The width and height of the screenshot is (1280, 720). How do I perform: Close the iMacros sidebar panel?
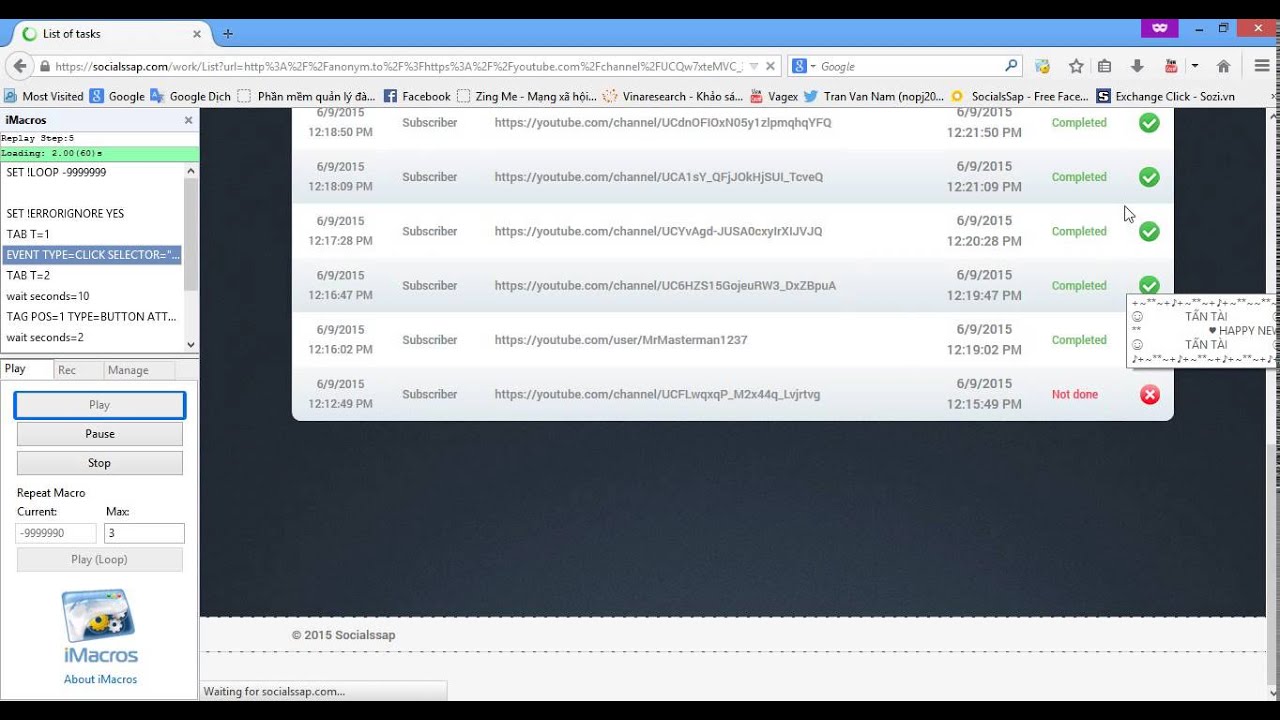(188, 120)
